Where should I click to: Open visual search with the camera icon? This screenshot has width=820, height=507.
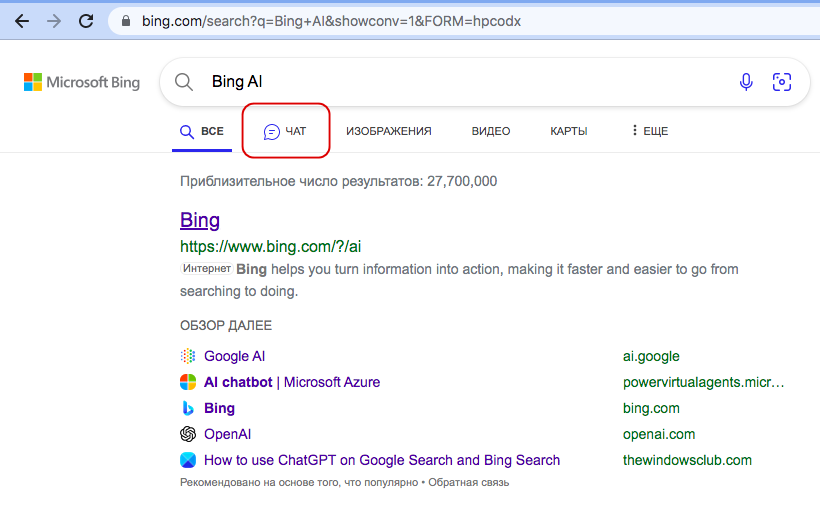pyautogui.click(x=782, y=82)
